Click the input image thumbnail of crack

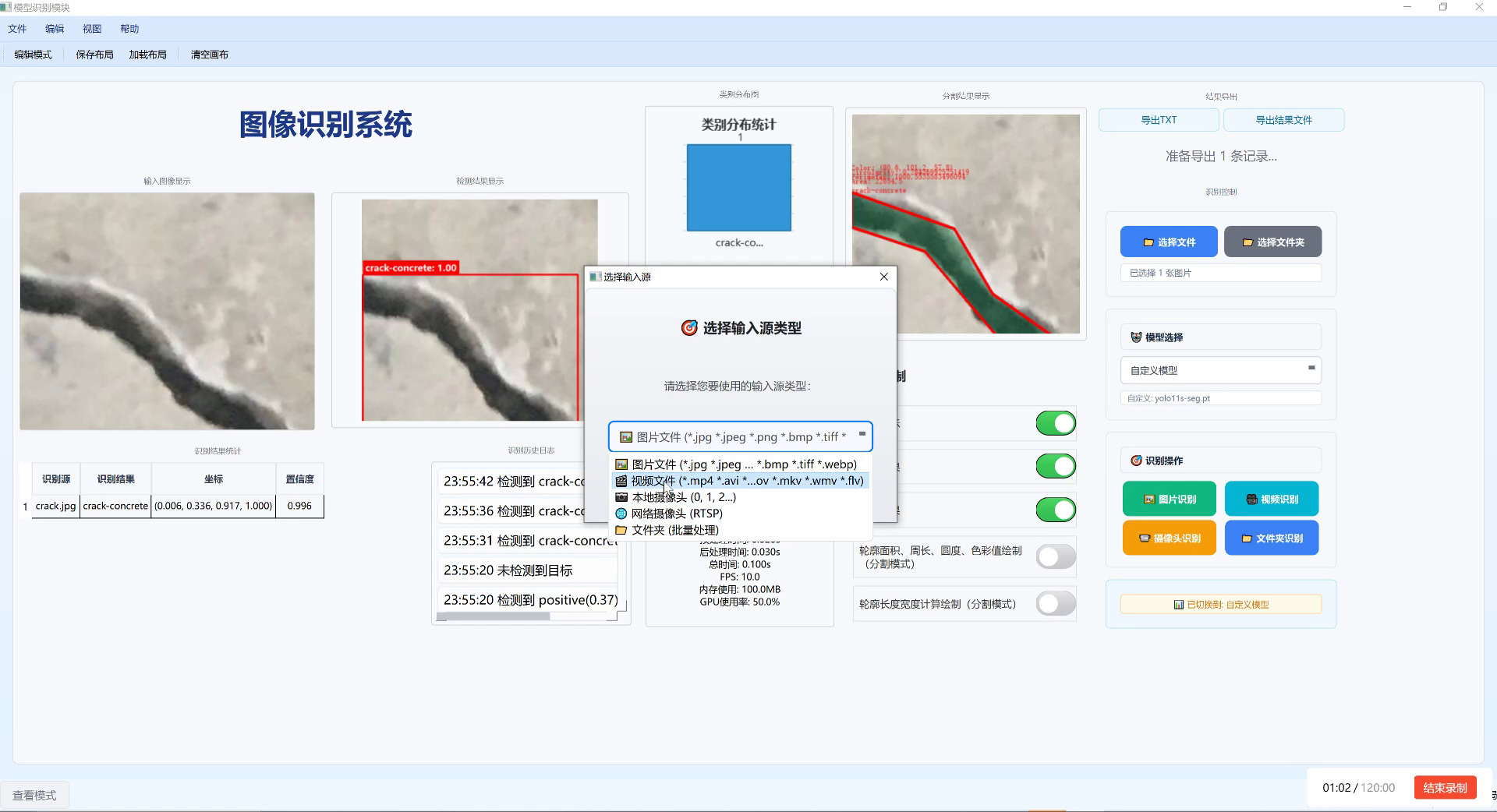[x=167, y=312]
